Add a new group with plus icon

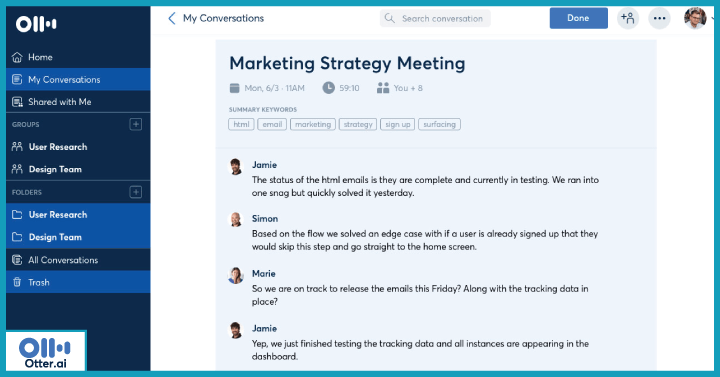point(135,124)
